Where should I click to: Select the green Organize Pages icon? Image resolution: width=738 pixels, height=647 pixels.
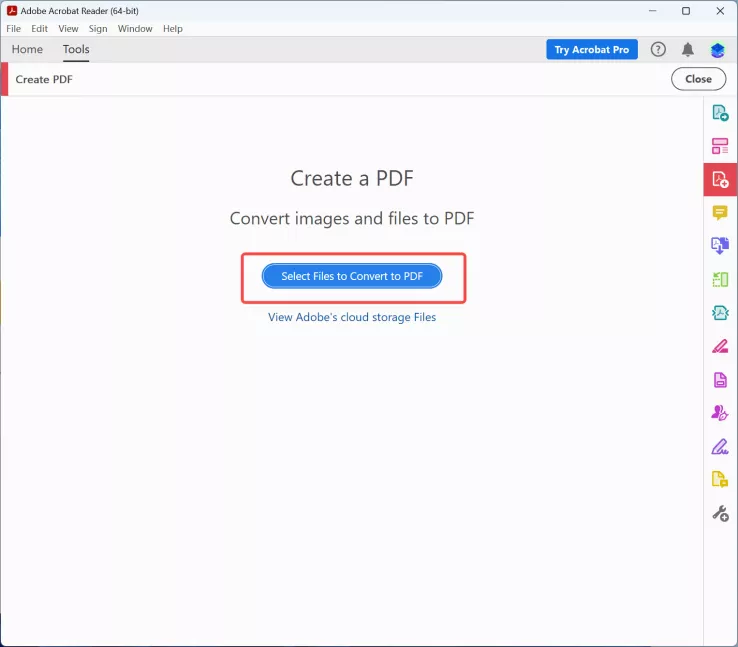pos(720,280)
